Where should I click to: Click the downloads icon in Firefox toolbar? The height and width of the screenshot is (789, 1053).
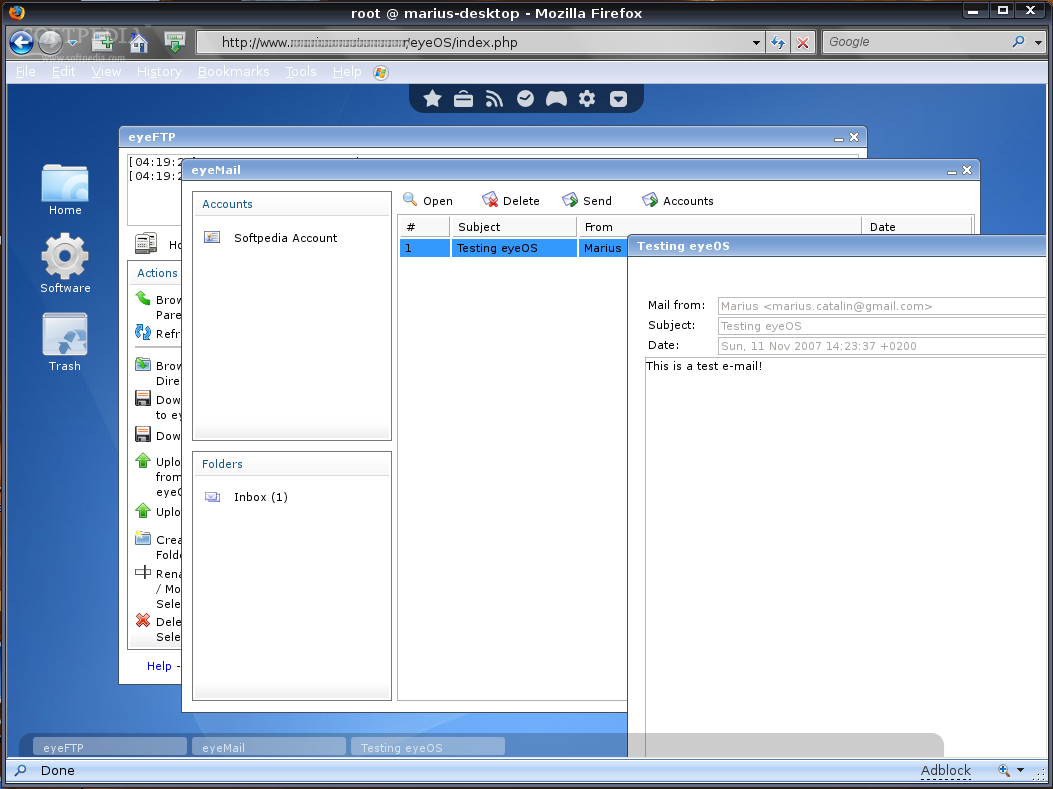click(x=175, y=42)
